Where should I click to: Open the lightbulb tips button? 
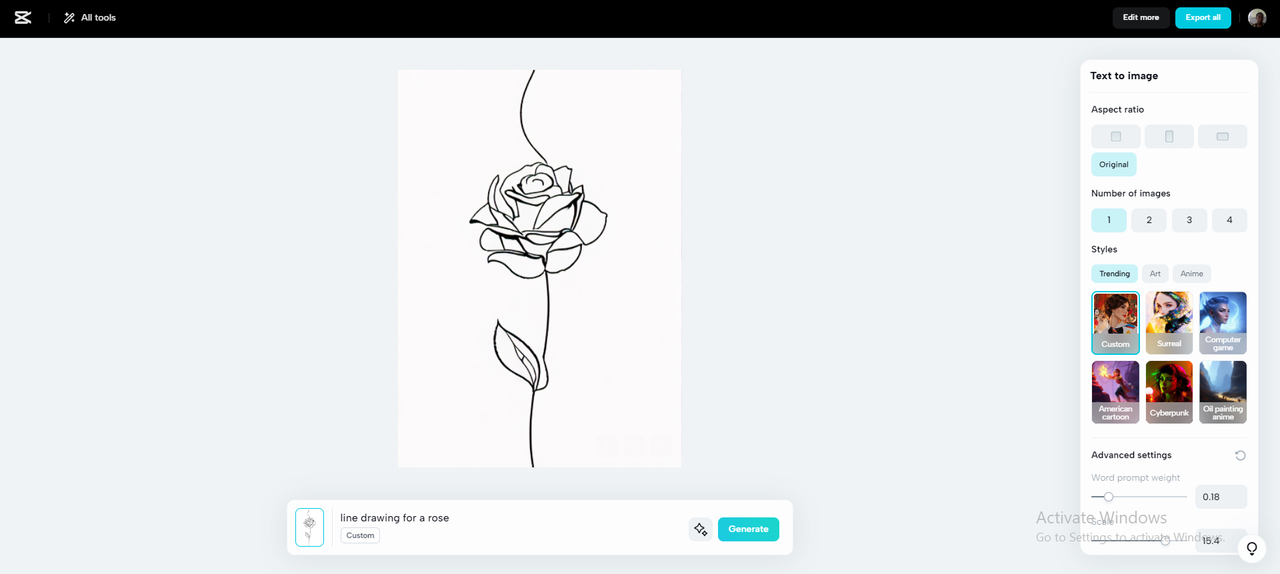[x=1252, y=548]
